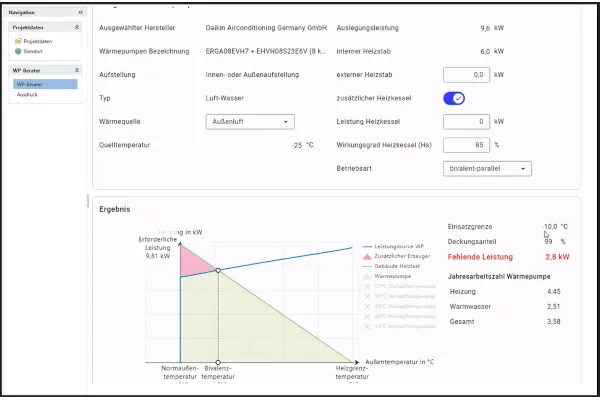Click the interner Heizstab 6,0 kW value
Viewport: 600px width, 400px height.
coord(492,51)
